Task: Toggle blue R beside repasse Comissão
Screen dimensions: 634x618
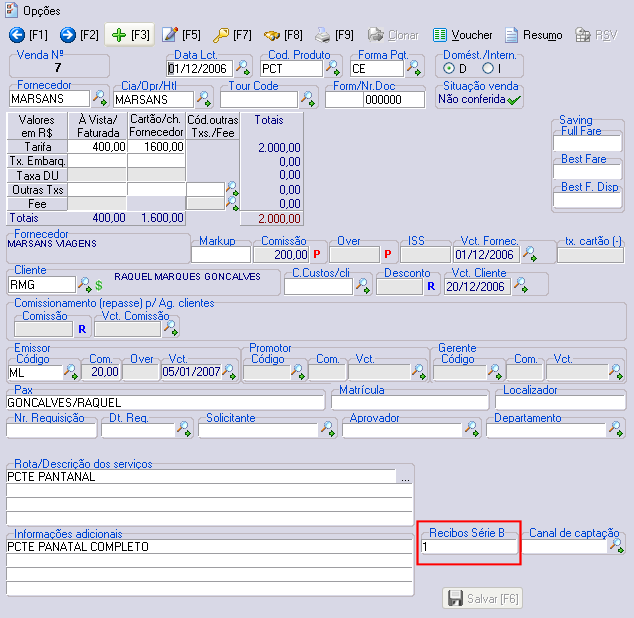Action: 82,329
